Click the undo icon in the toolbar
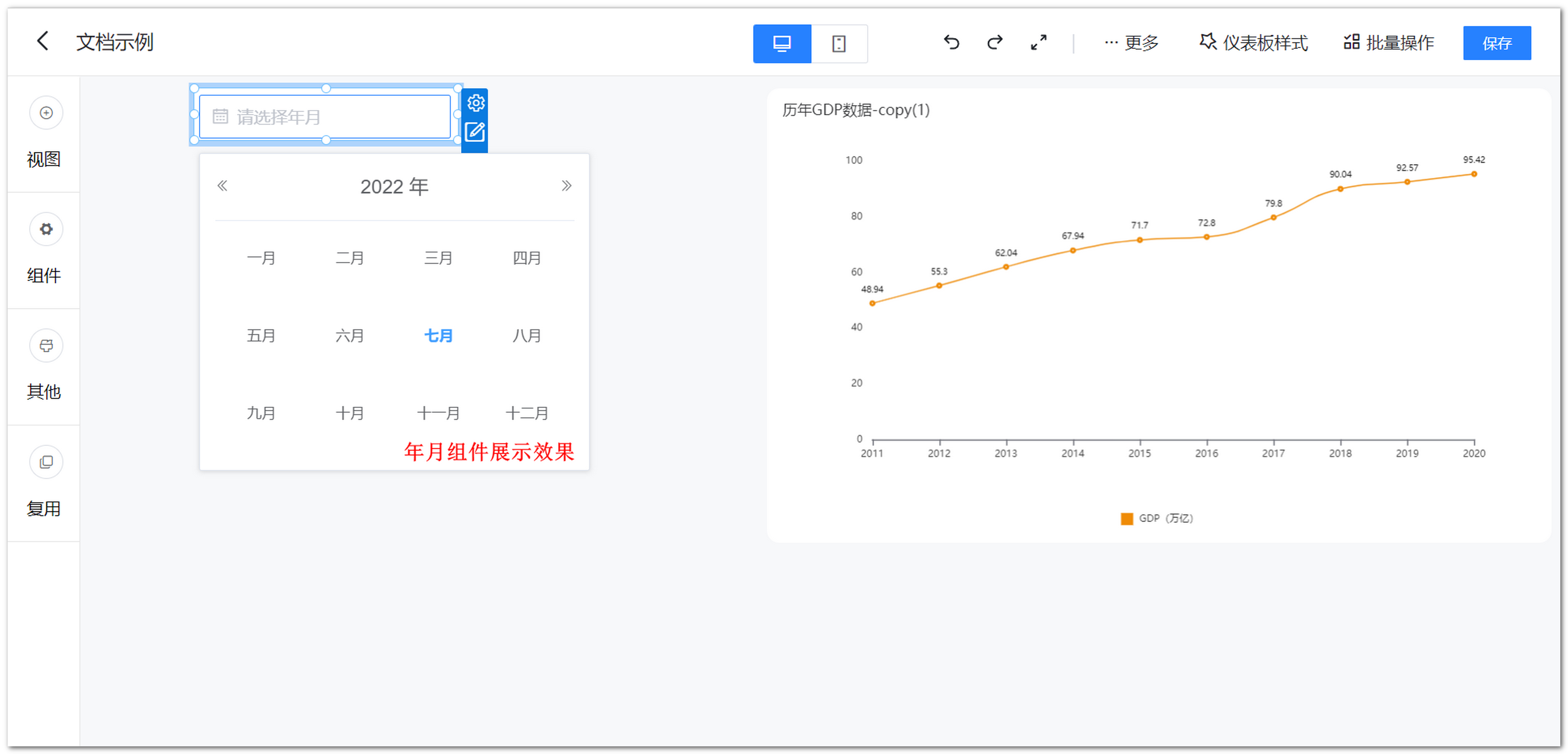This screenshot has height=754, width=1568. pos(951,42)
